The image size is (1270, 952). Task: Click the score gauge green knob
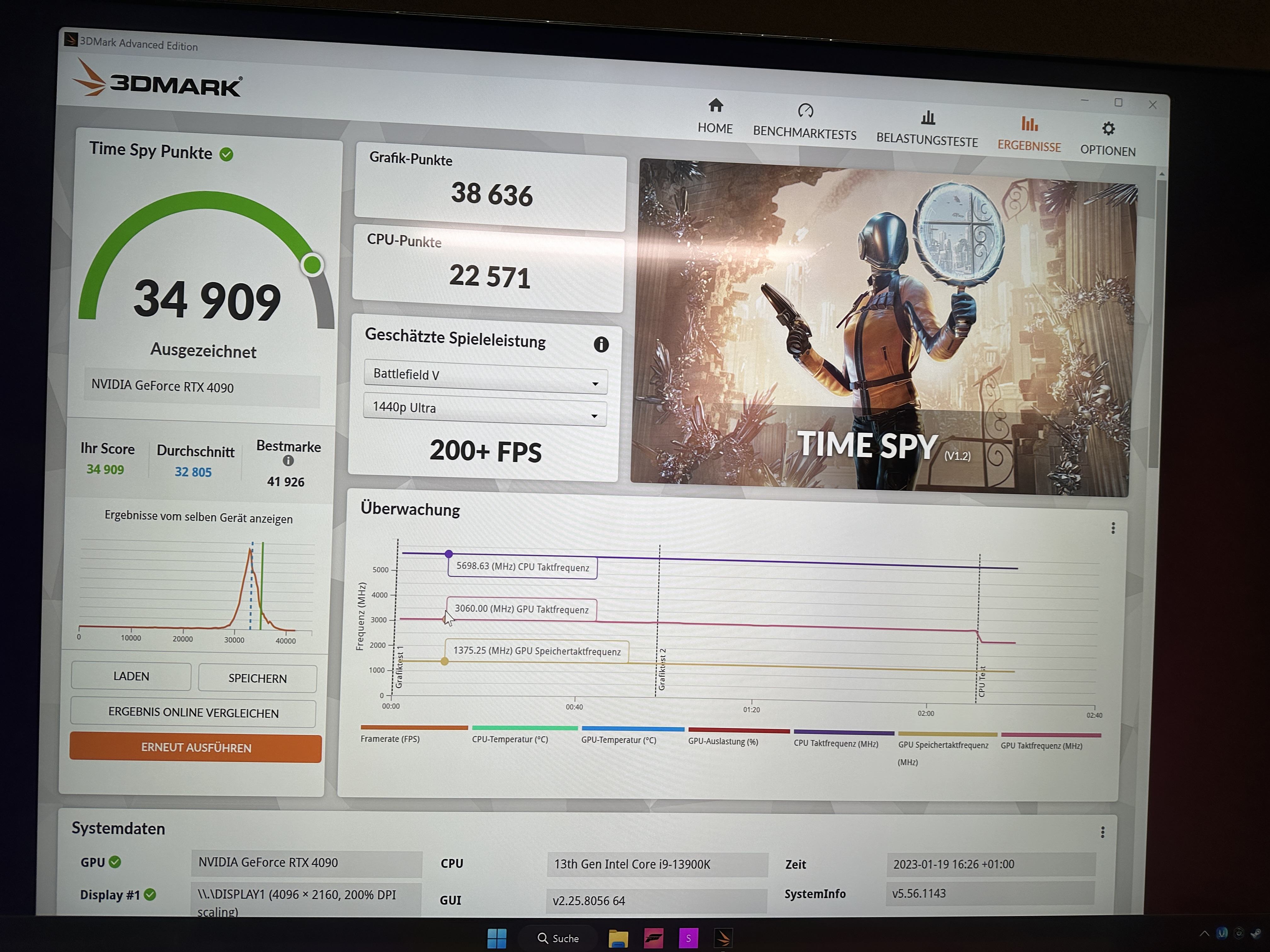(x=312, y=264)
